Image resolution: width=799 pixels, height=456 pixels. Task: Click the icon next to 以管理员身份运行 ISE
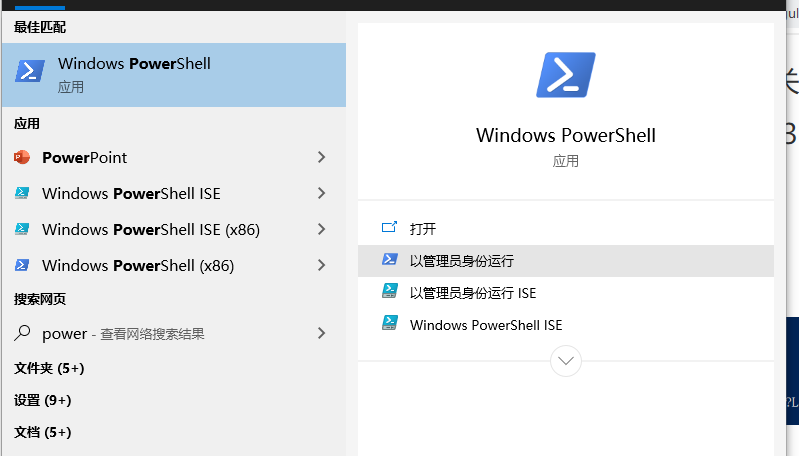tap(390, 291)
